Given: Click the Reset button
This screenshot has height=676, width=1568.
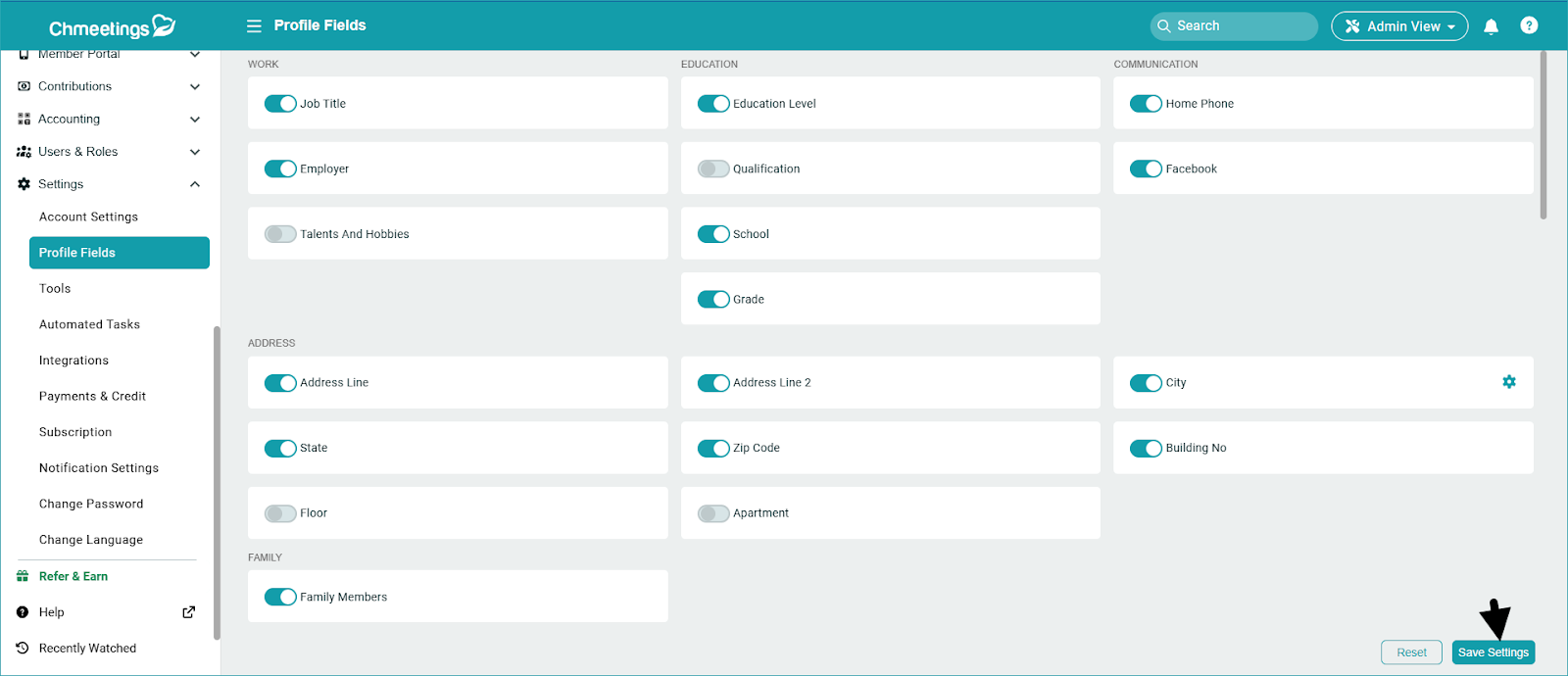Looking at the screenshot, I should [1411, 652].
